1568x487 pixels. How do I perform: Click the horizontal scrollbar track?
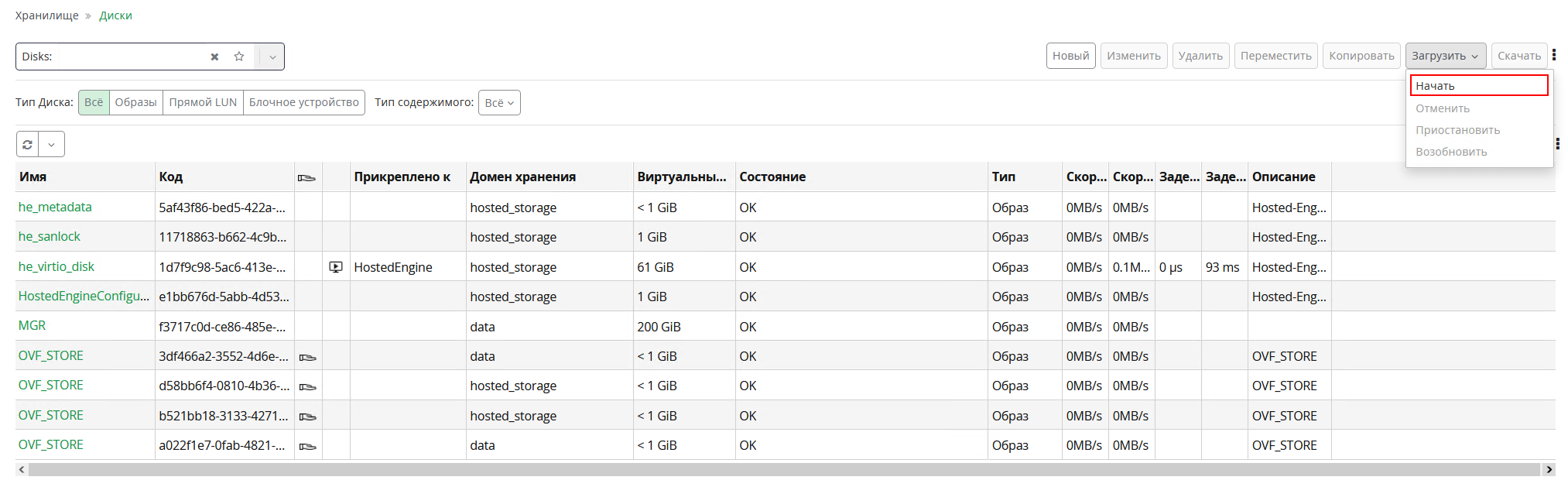pos(784,469)
